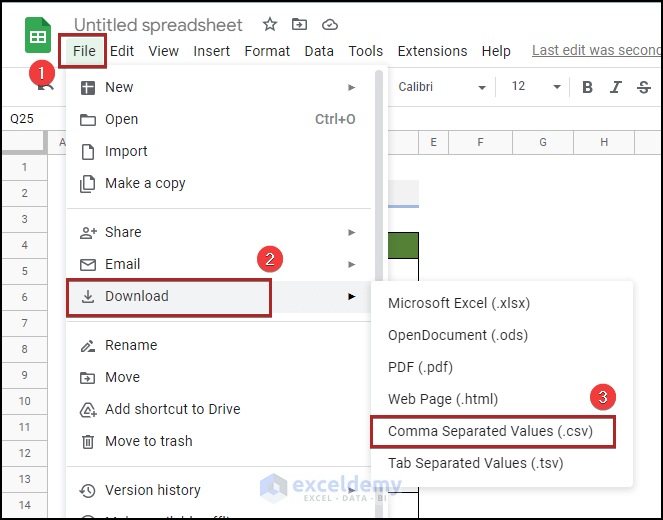Select row 5 header
The image size is (663, 520).
point(25,271)
